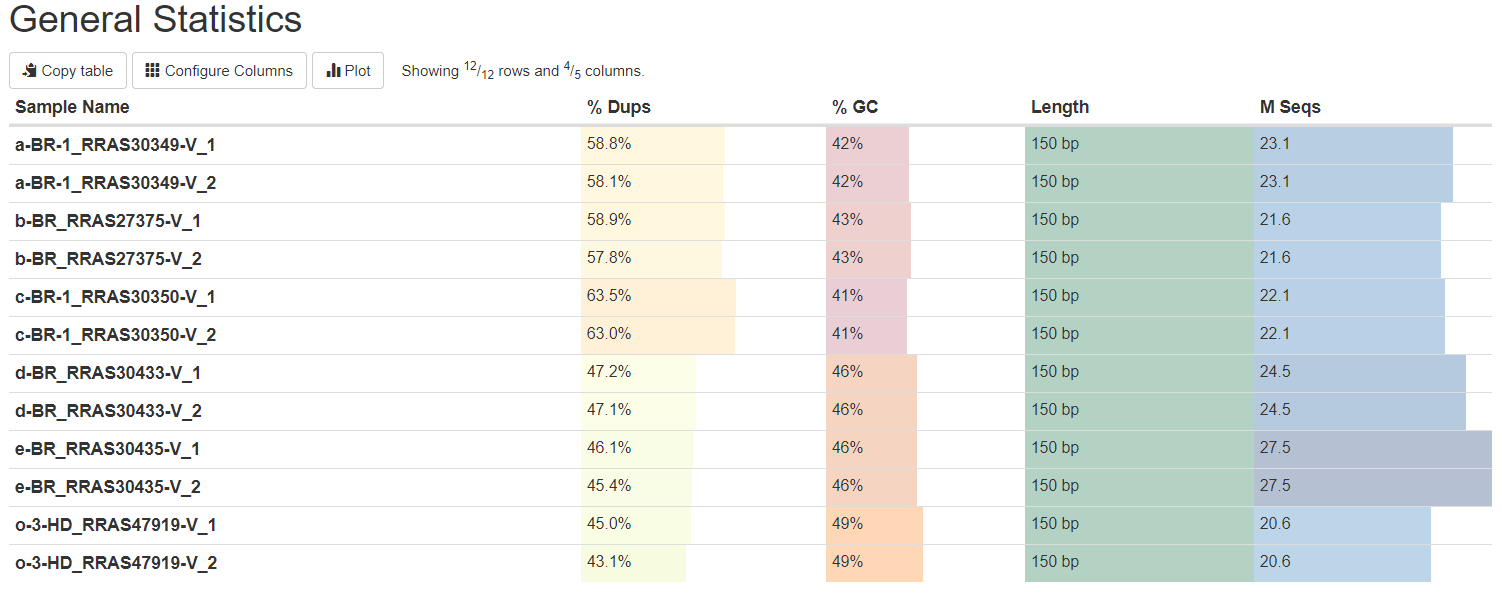Click sample name e-BR_RRAS30435-V_2
This screenshot has height=595, width=1502.
click(x=108, y=487)
